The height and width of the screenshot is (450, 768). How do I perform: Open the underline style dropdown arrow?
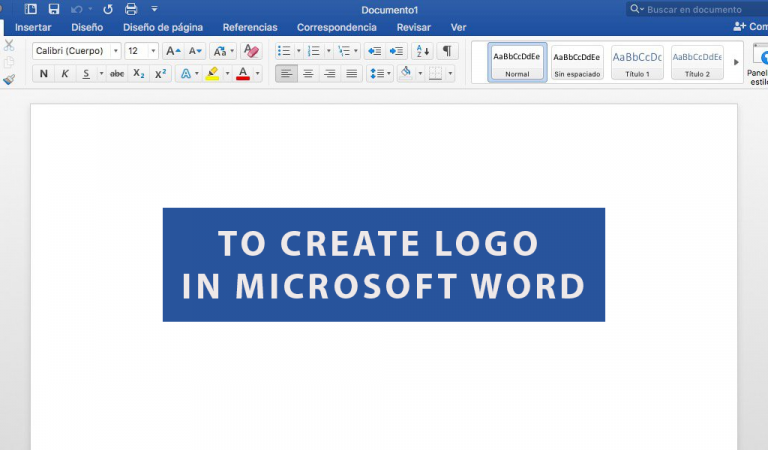[x=101, y=74]
